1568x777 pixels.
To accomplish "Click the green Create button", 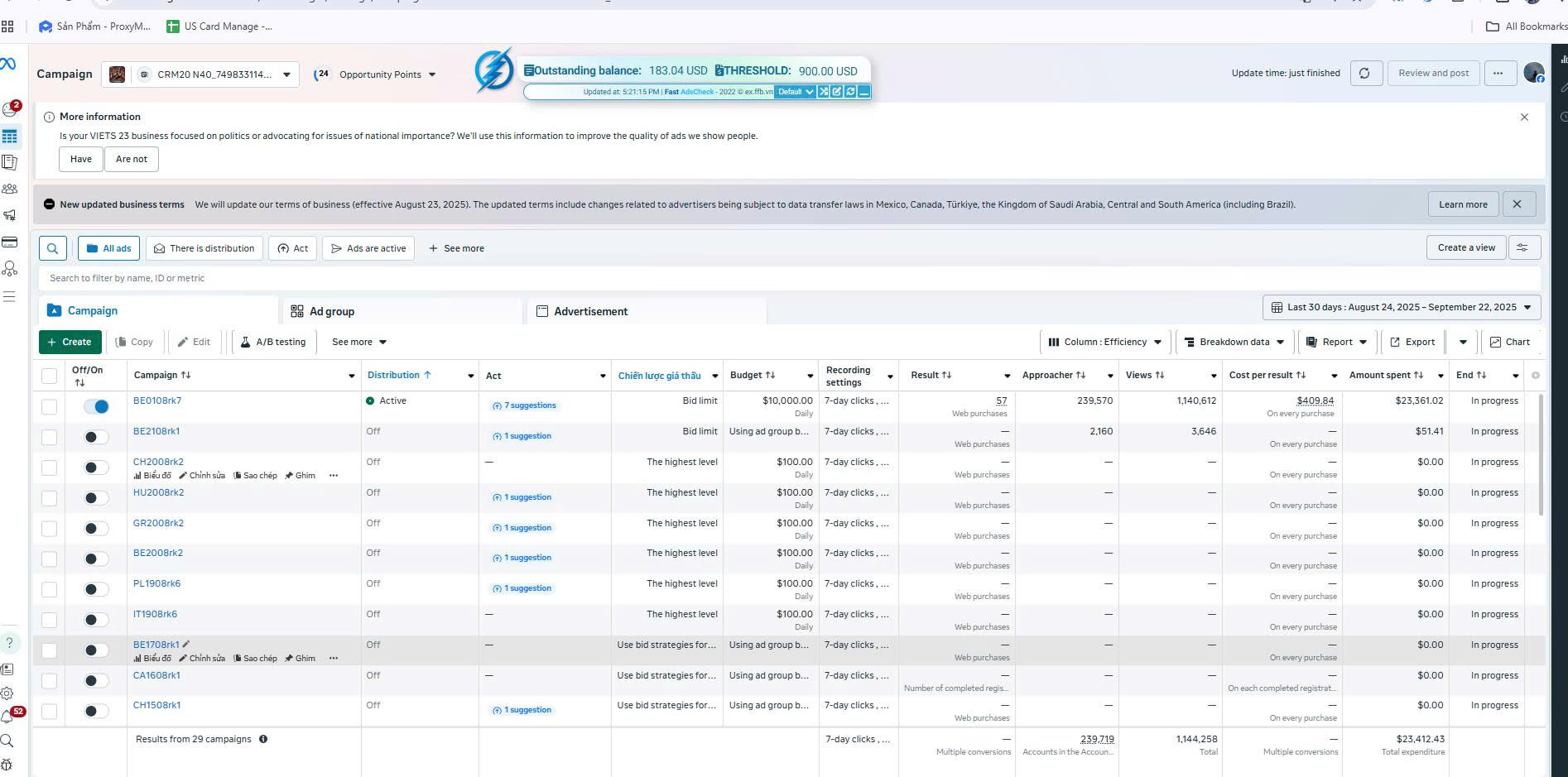I will click(x=70, y=343).
